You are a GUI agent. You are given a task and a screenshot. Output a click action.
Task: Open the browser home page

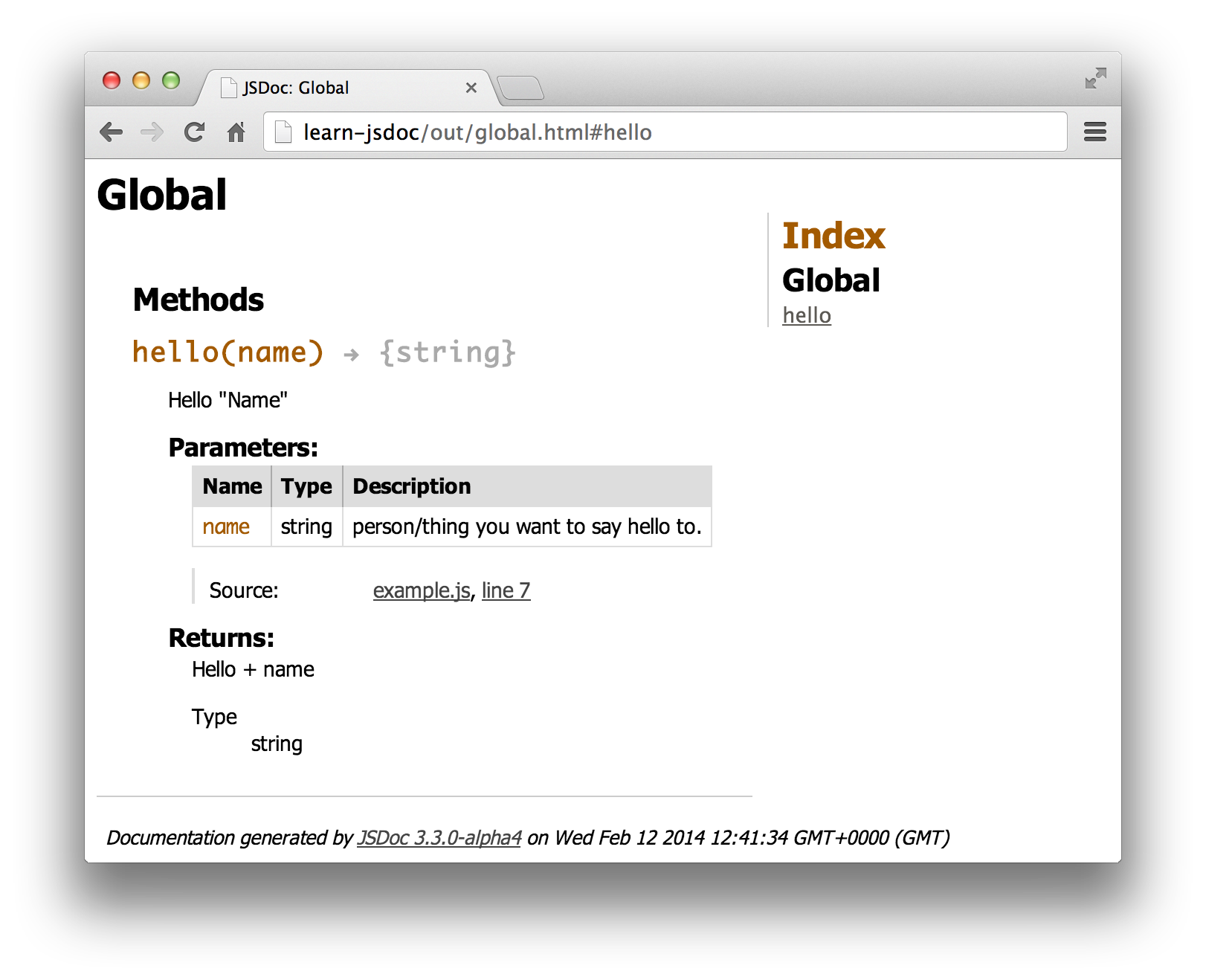[236, 132]
